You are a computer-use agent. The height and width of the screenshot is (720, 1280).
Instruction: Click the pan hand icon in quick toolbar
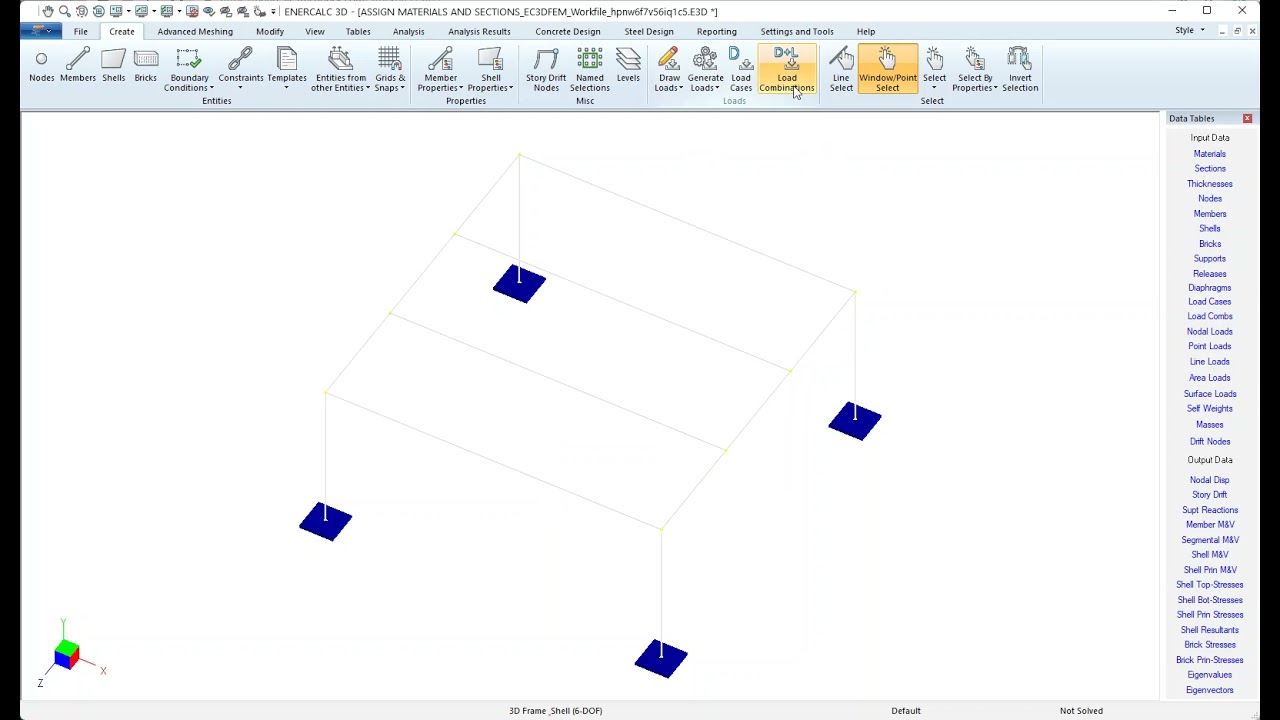pos(48,11)
